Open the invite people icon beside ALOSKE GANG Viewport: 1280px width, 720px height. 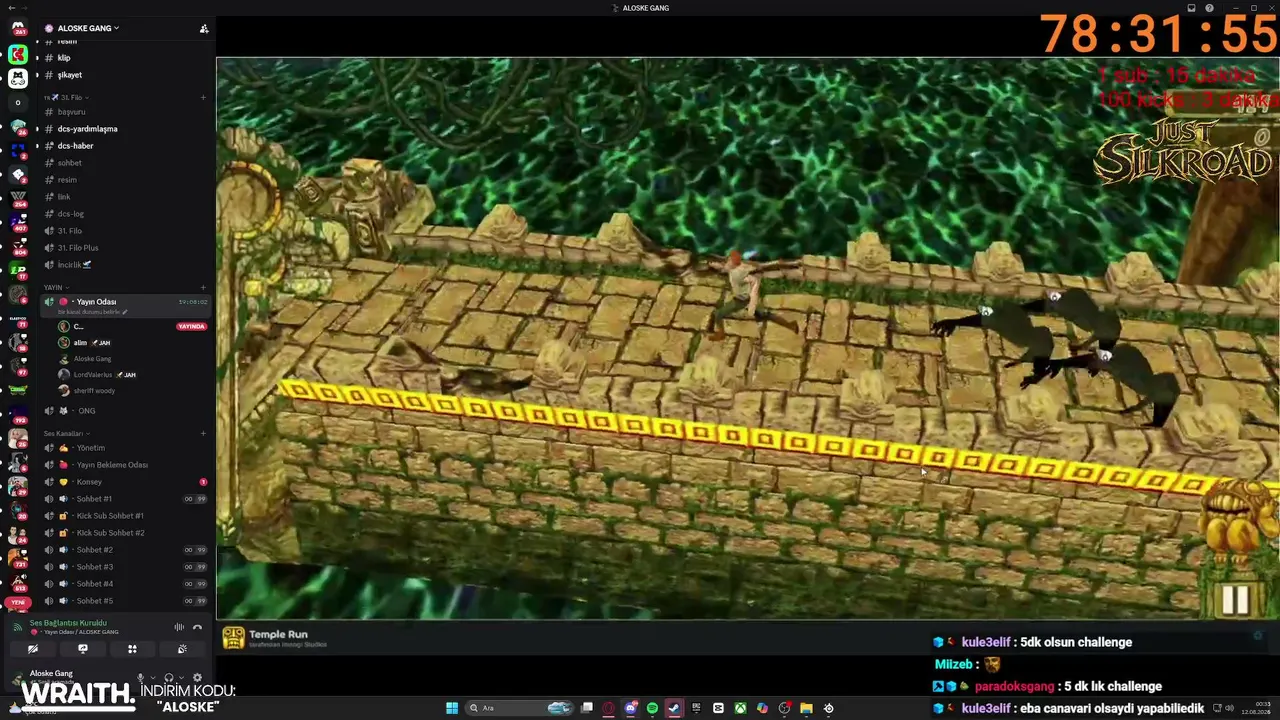(x=204, y=28)
